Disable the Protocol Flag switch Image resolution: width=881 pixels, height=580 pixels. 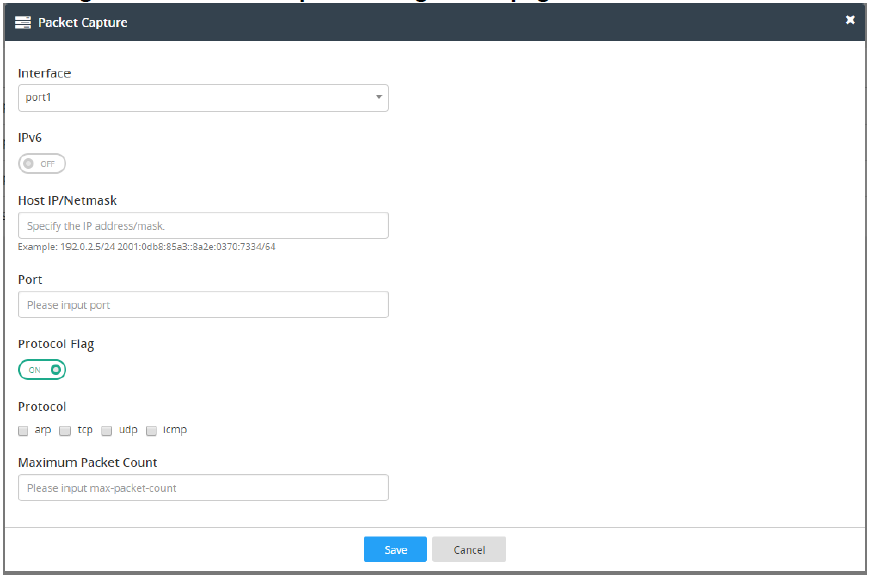click(41, 369)
